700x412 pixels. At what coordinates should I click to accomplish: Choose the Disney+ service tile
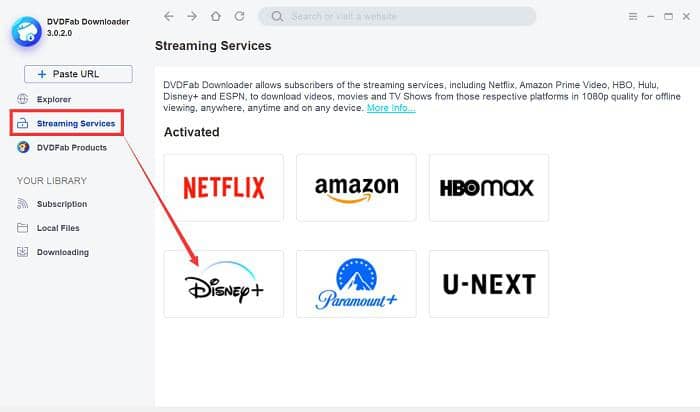pos(224,284)
